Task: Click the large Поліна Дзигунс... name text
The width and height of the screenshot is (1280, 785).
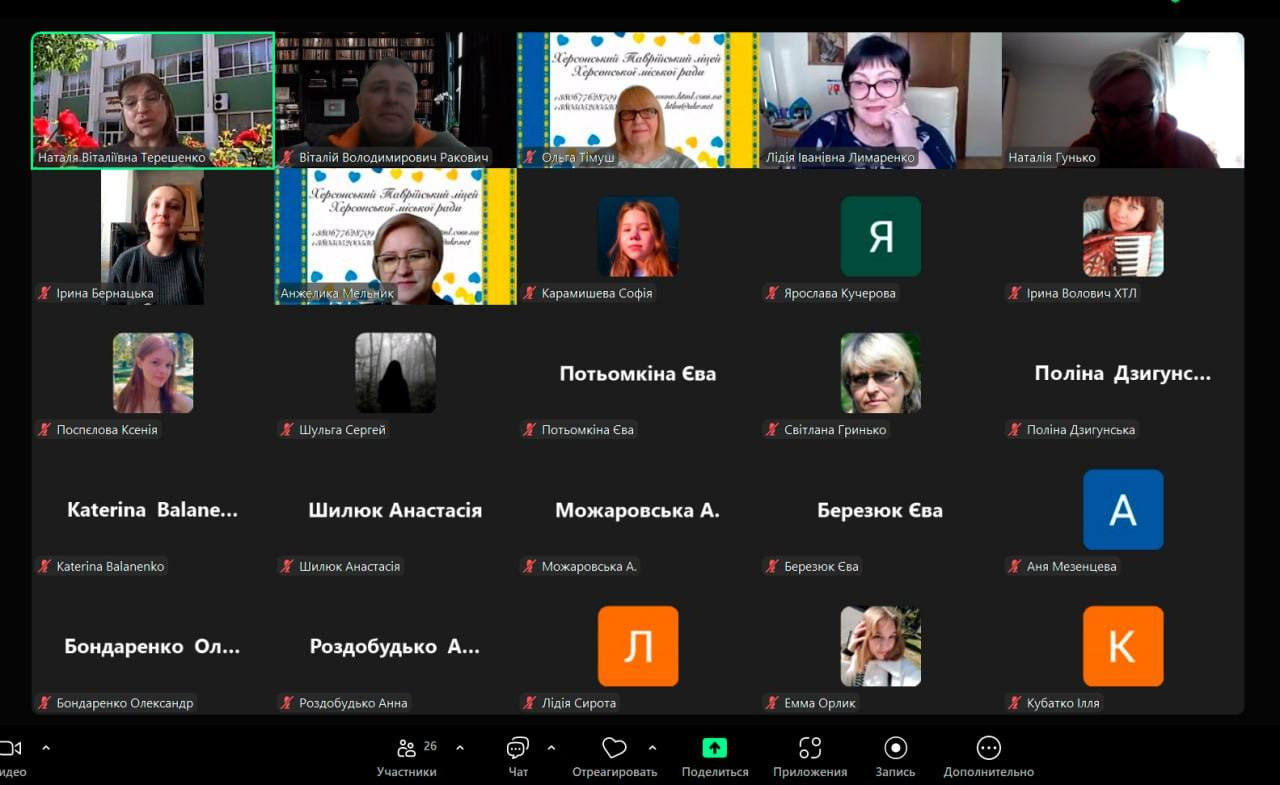Action: [x=1123, y=374]
